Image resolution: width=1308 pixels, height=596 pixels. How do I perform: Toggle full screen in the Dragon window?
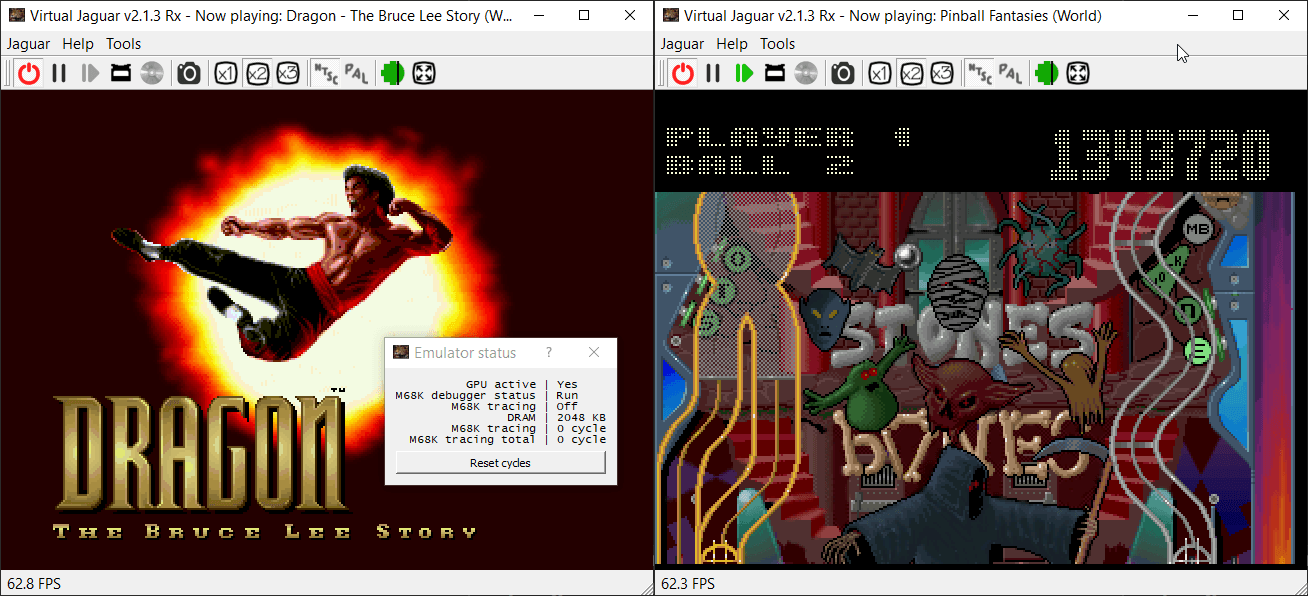(x=424, y=73)
